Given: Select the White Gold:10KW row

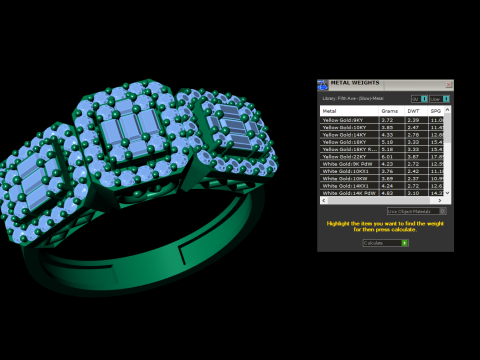Looking at the screenshot, I should click(382, 178).
